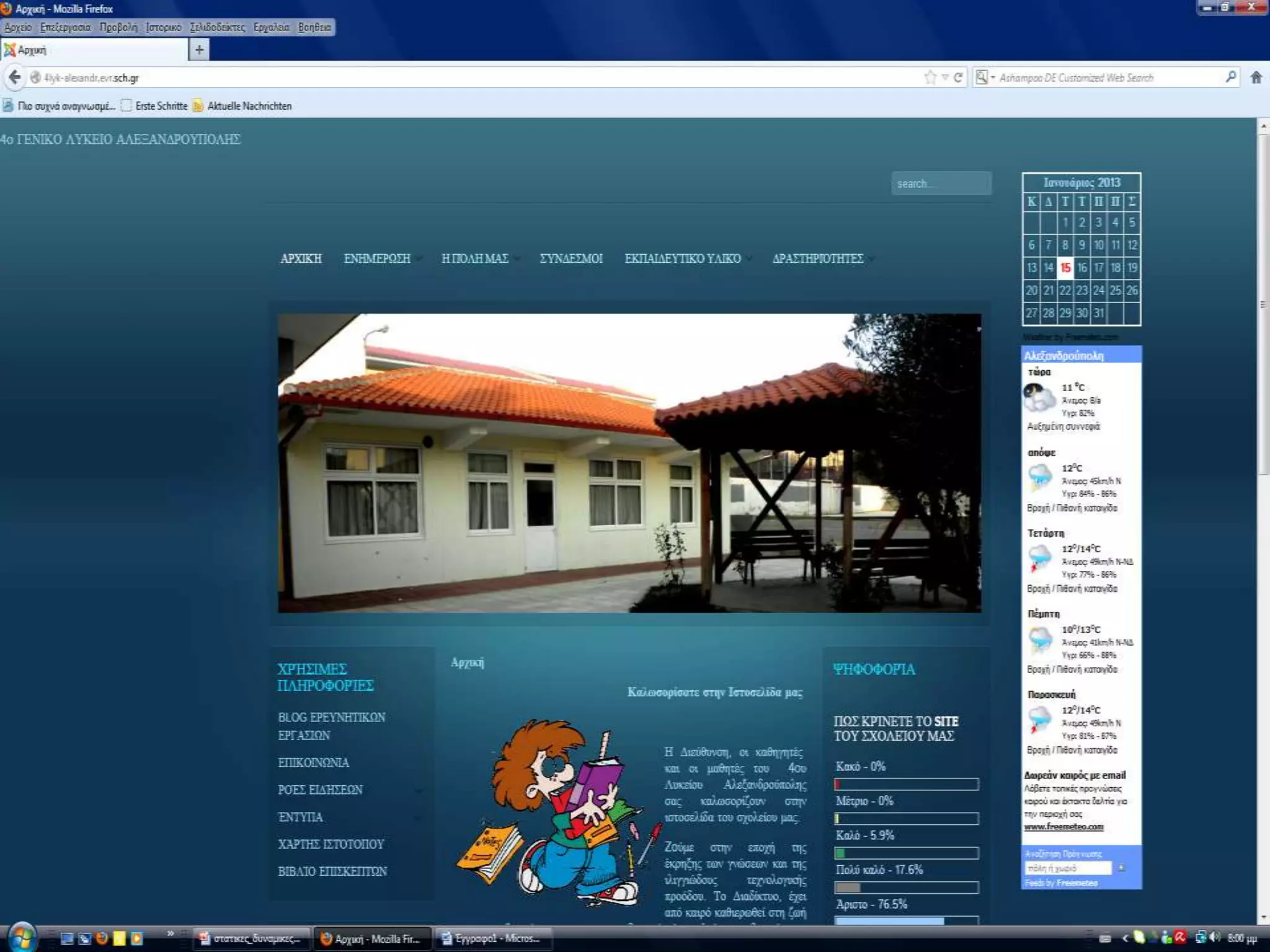
Task: Launch Firefox from quick launch icon
Action: pos(102,938)
